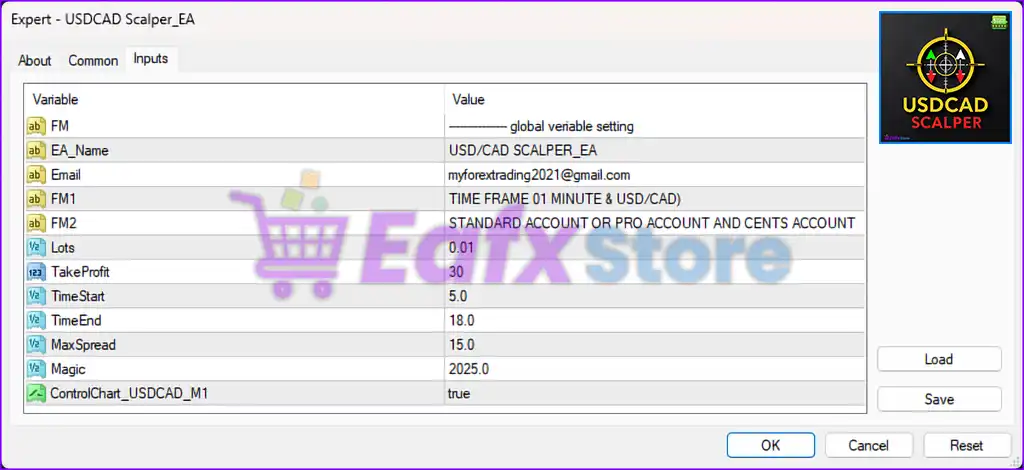
Task: Click the double-type icon beside Lots
Action: pyautogui.click(x=36, y=248)
